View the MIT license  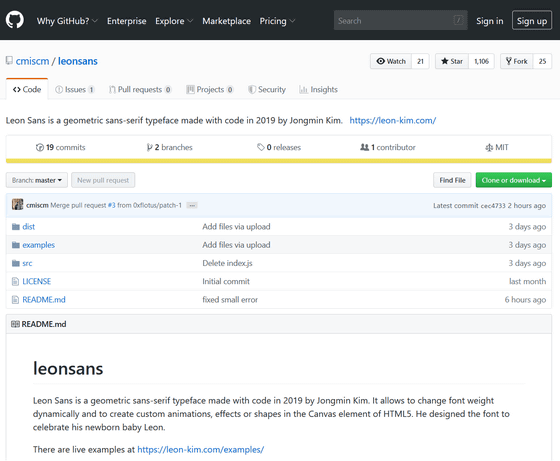[497, 147]
